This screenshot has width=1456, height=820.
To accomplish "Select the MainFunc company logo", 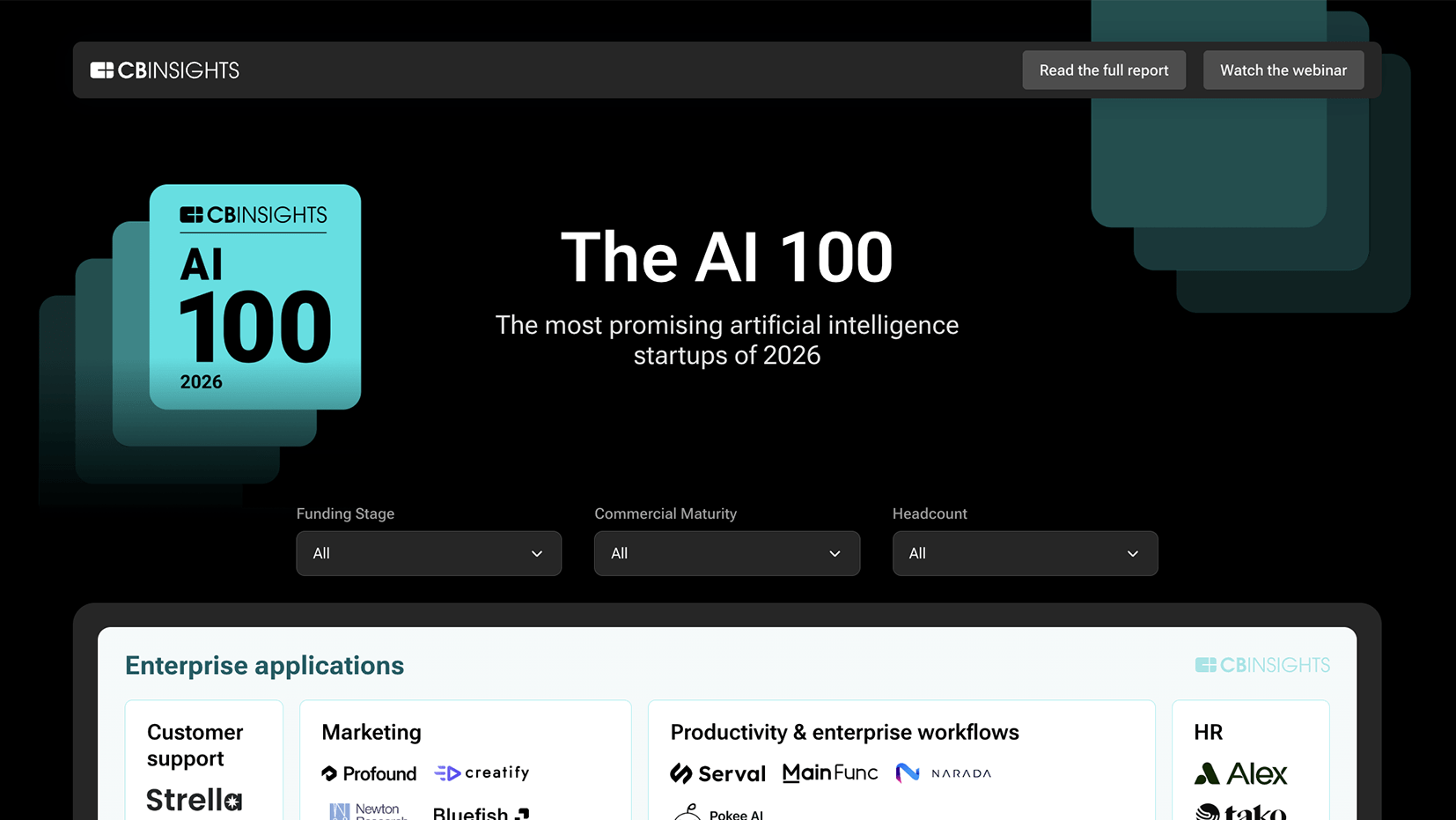I will (x=830, y=773).
